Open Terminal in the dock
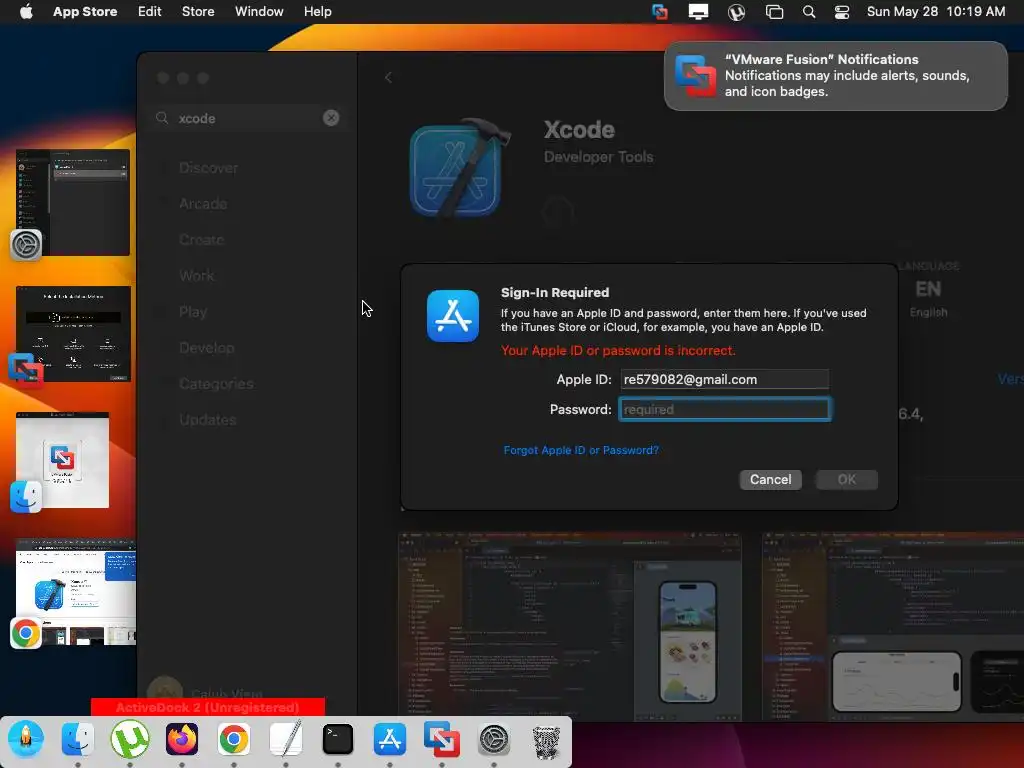 point(338,739)
